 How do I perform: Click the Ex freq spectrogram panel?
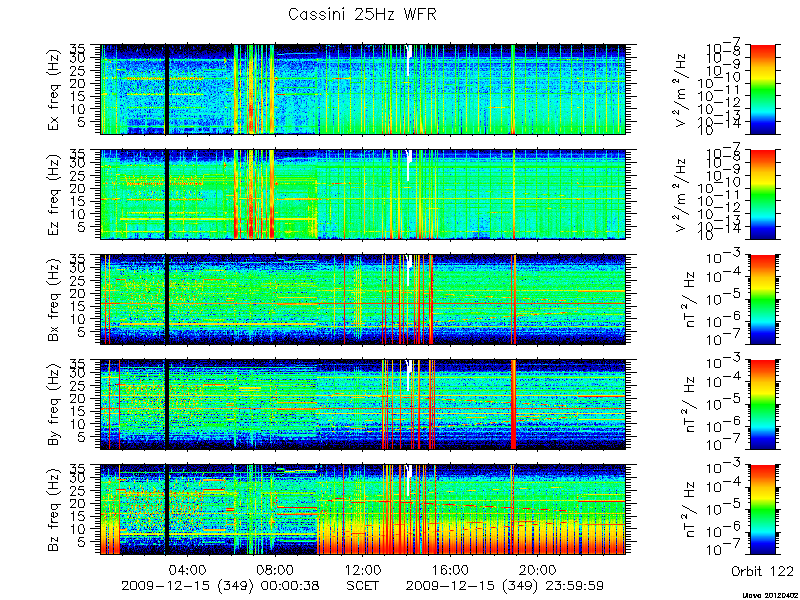point(363,89)
